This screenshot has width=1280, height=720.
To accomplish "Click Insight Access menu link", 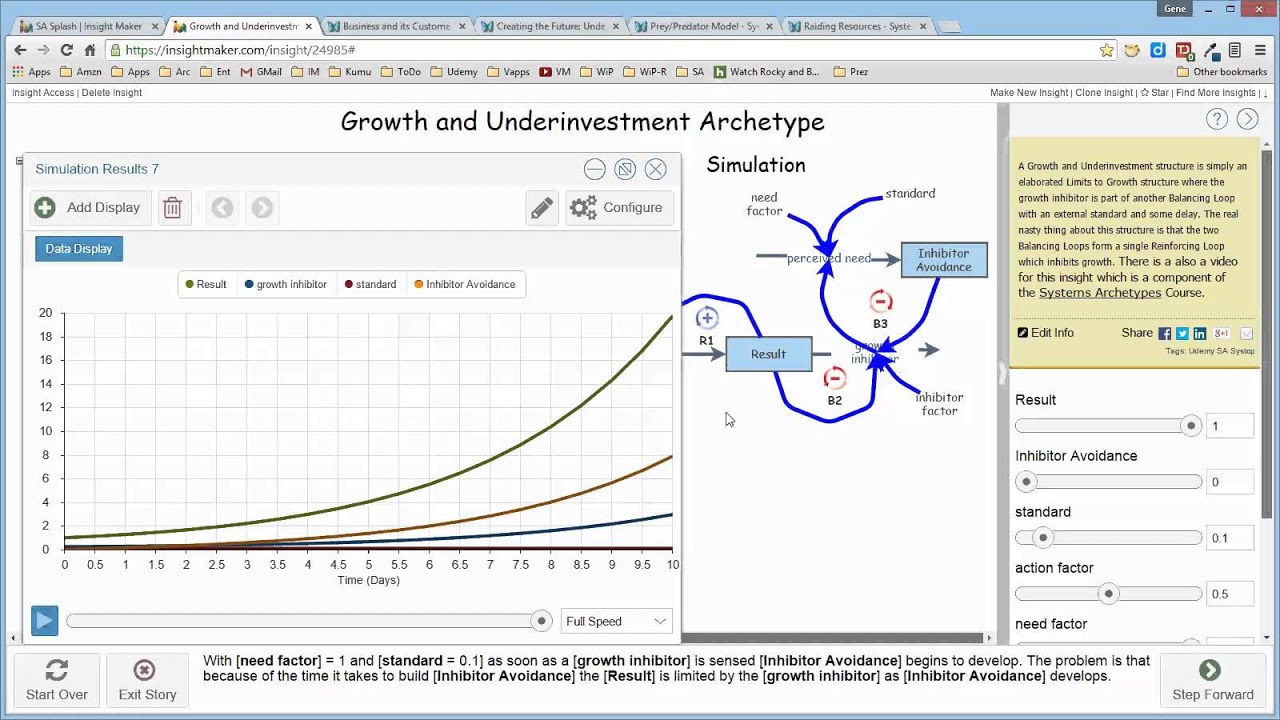I will coord(43,93).
